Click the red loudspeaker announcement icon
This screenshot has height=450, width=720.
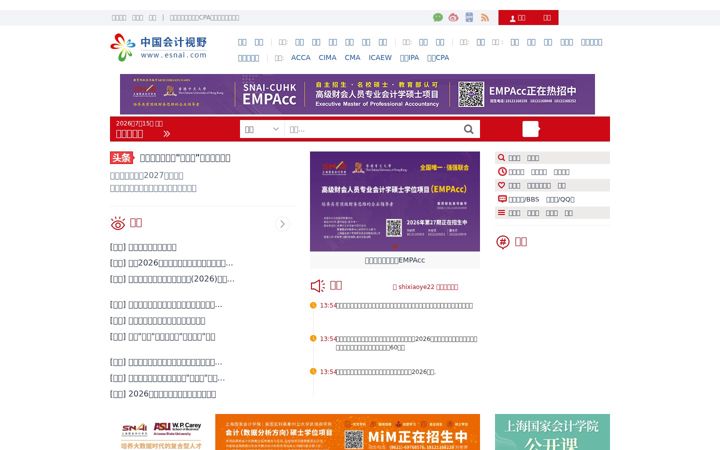pyautogui.click(x=318, y=286)
